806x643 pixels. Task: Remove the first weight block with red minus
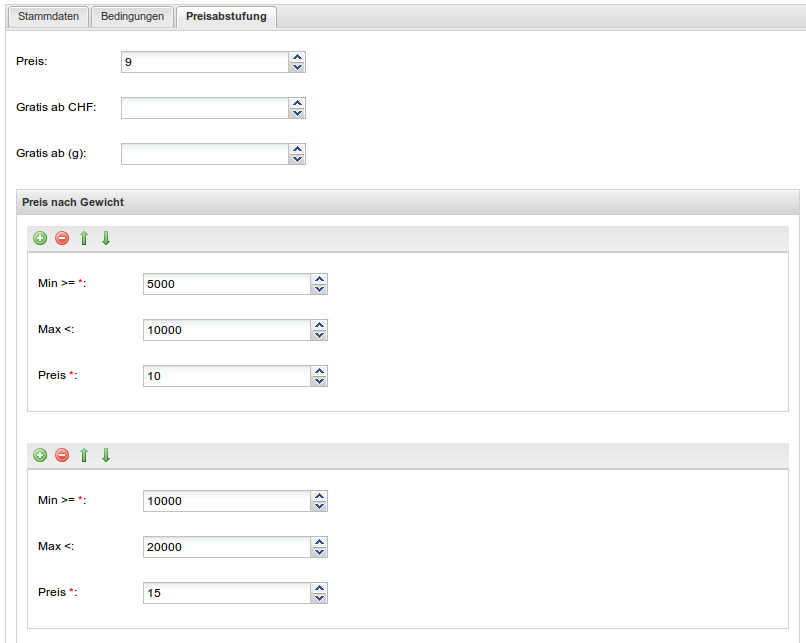coord(62,238)
